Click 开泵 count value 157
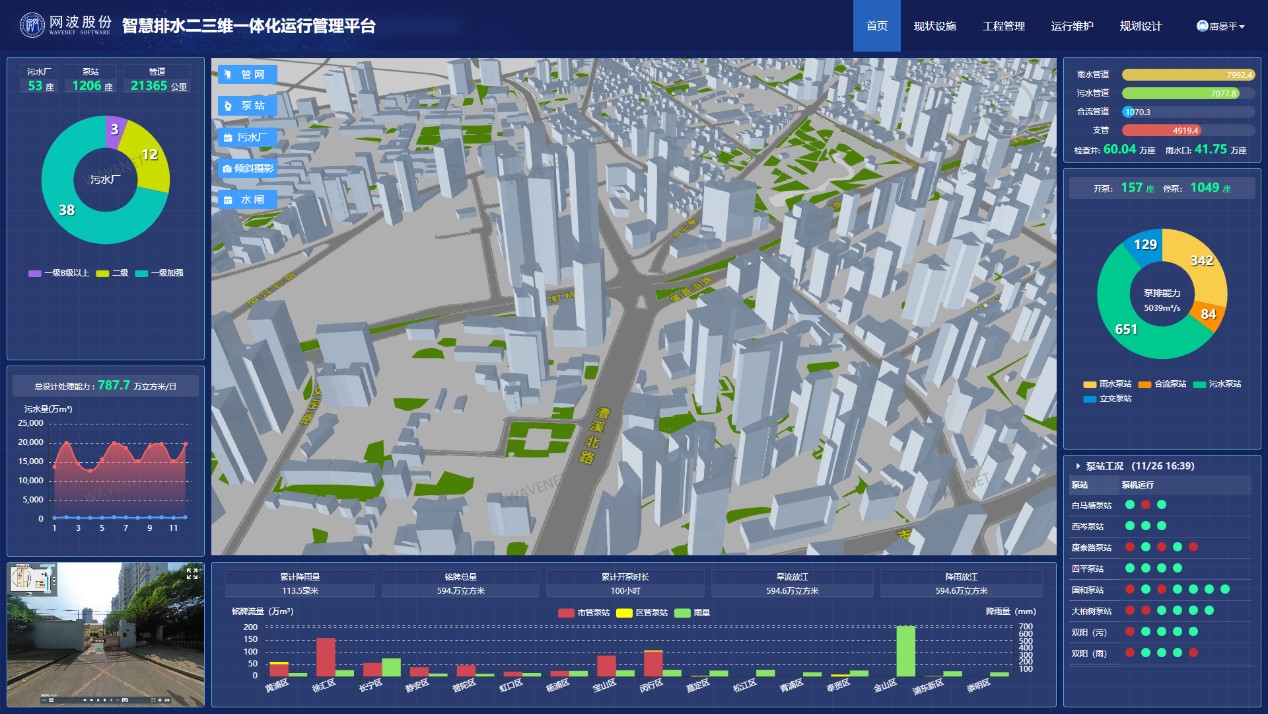 [1131, 188]
